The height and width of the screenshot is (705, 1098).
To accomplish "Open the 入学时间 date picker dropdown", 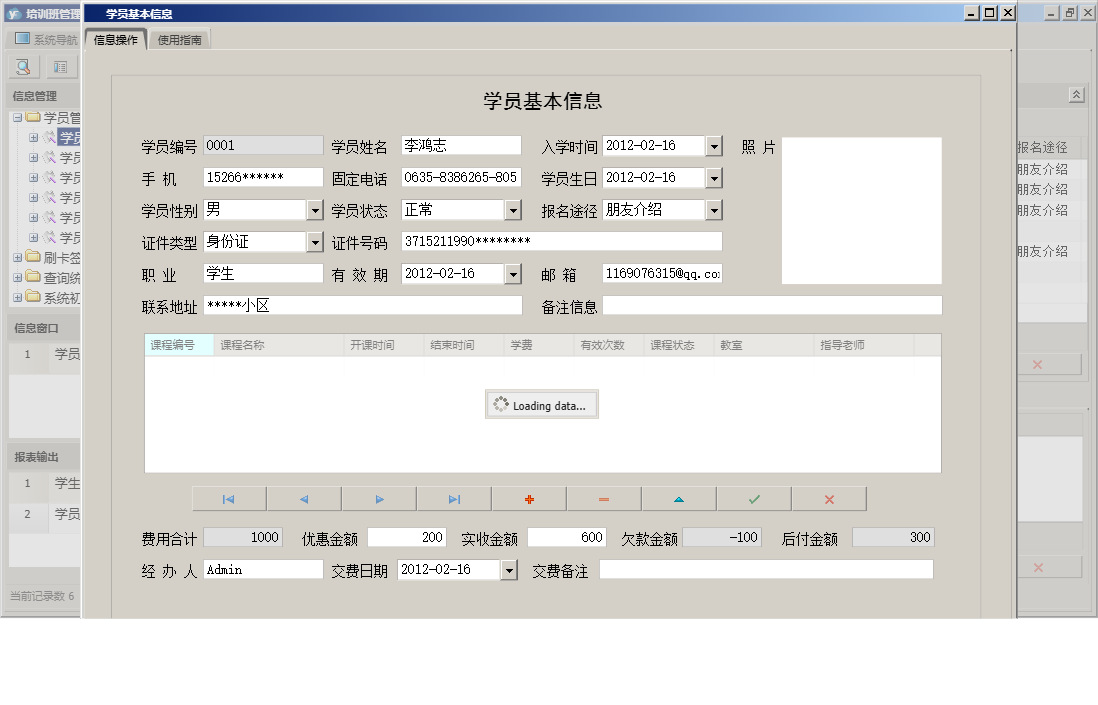I will (x=714, y=145).
